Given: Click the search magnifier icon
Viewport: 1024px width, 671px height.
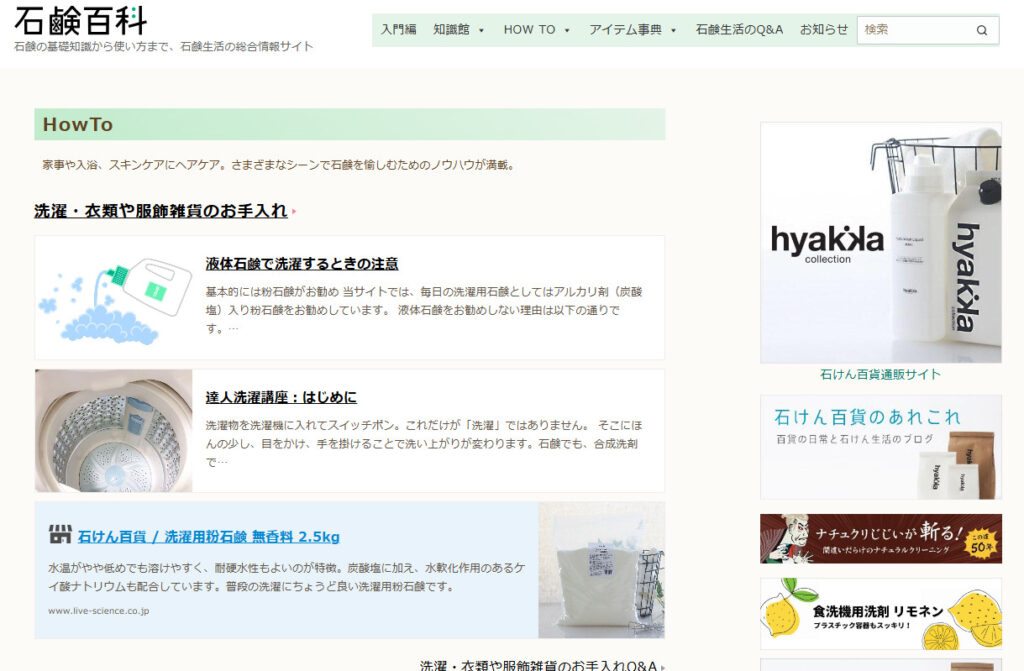Looking at the screenshot, I should click(981, 30).
